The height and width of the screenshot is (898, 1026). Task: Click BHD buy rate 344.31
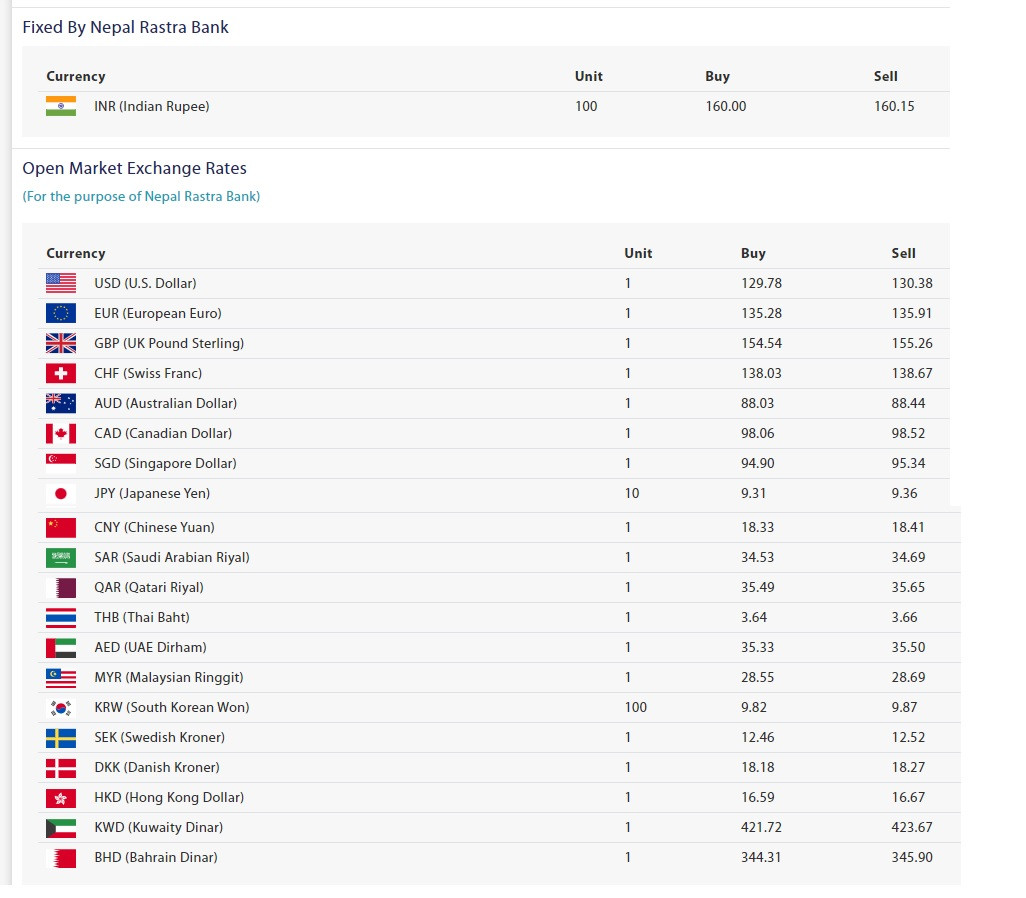pyautogui.click(x=762, y=858)
